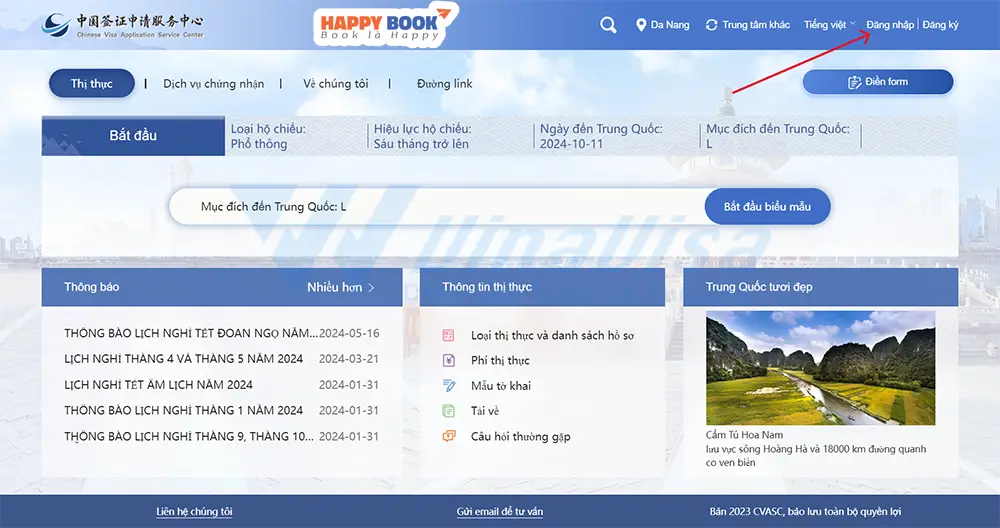Click the location pin icon beside Da Nang
The width and height of the screenshot is (1000, 528).
(641, 25)
